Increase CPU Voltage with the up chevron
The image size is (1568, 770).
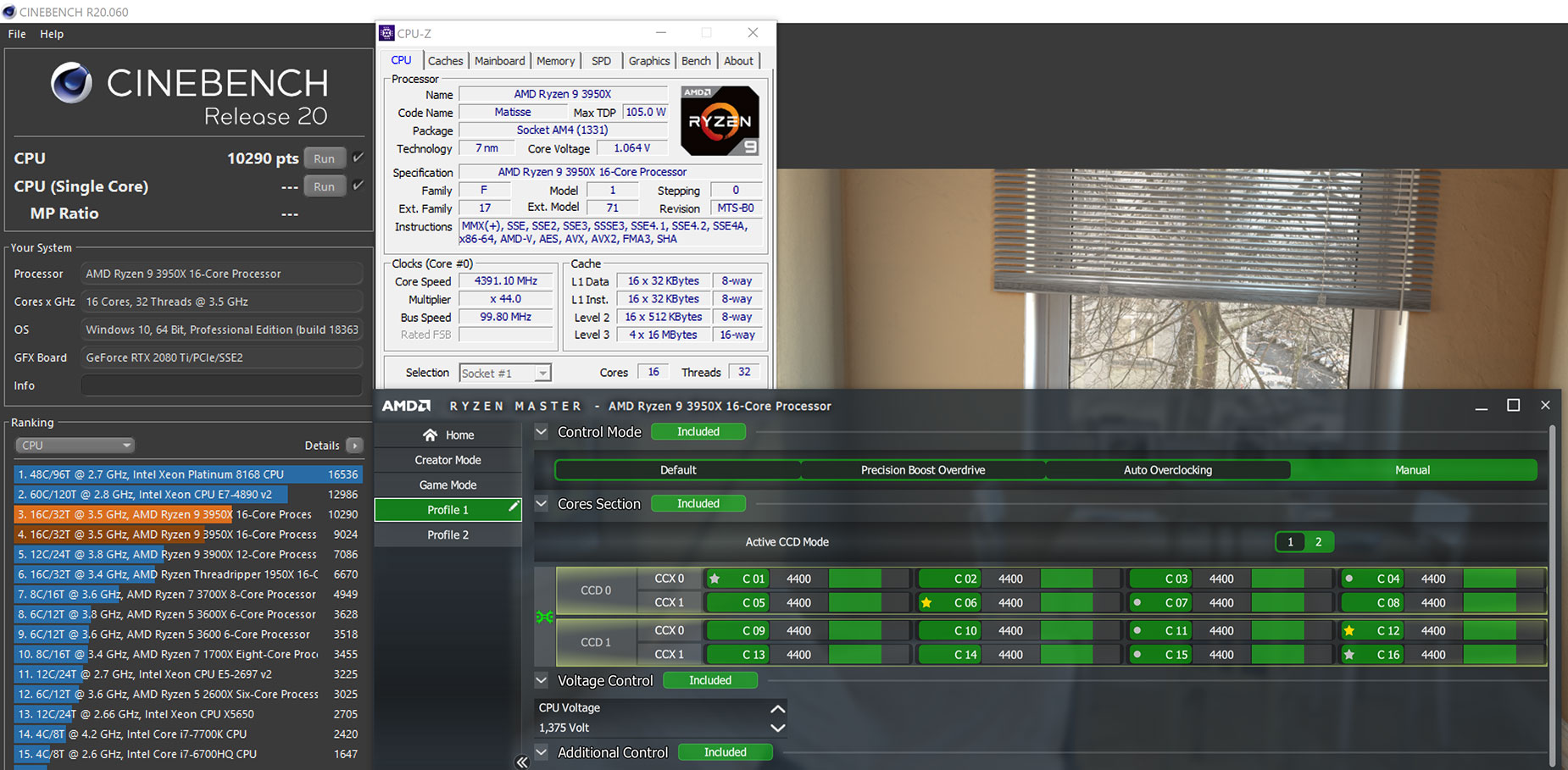[x=777, y=708]
